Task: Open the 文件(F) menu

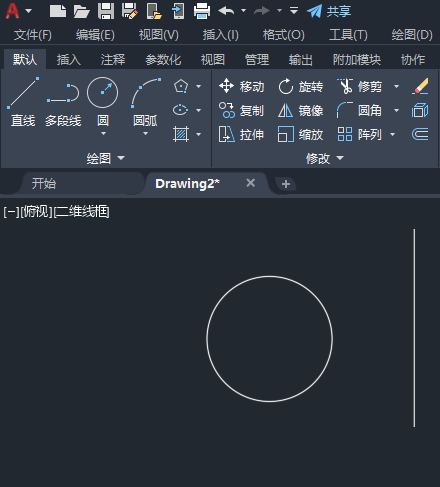Action: [x=33, y=35]
